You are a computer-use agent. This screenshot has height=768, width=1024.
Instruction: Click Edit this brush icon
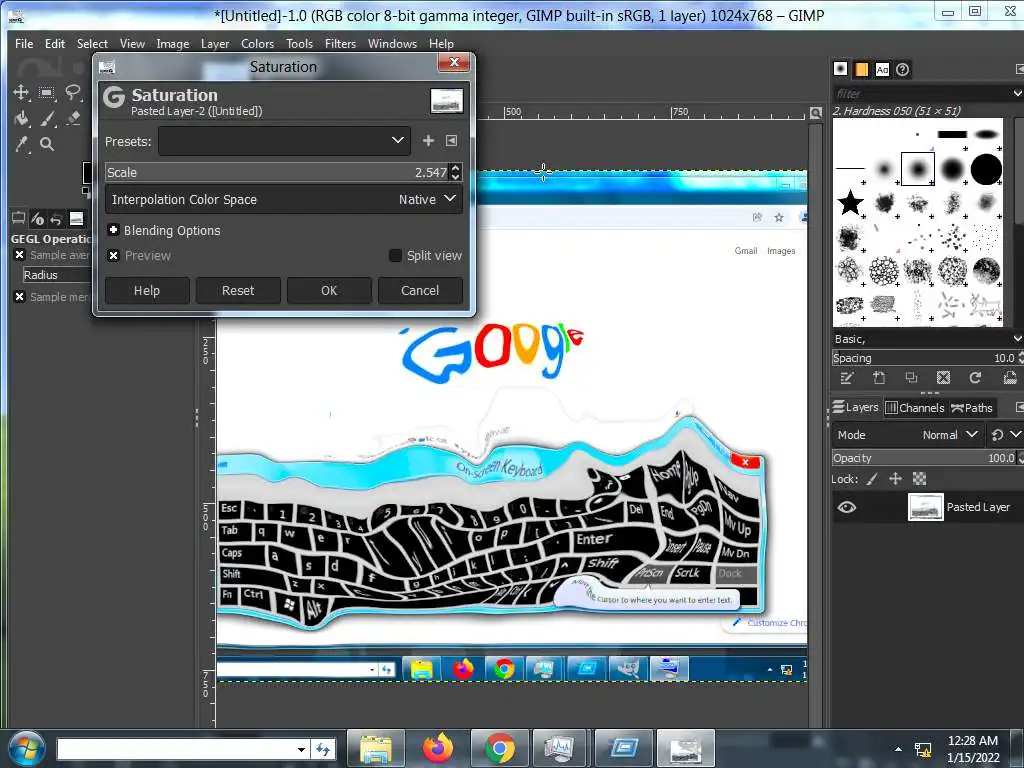[x=846, y=377]
